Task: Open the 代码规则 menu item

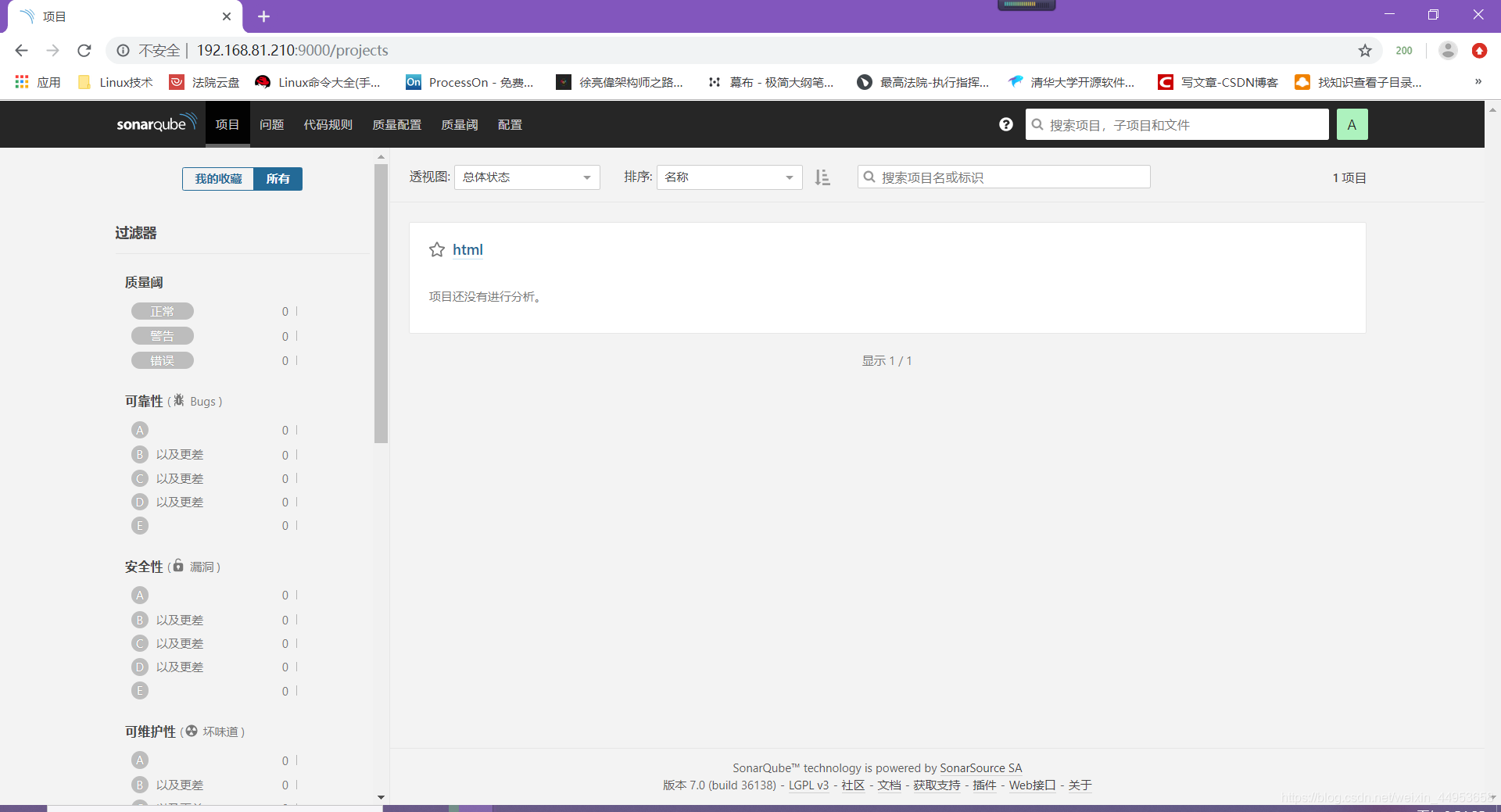Action: 328,123
